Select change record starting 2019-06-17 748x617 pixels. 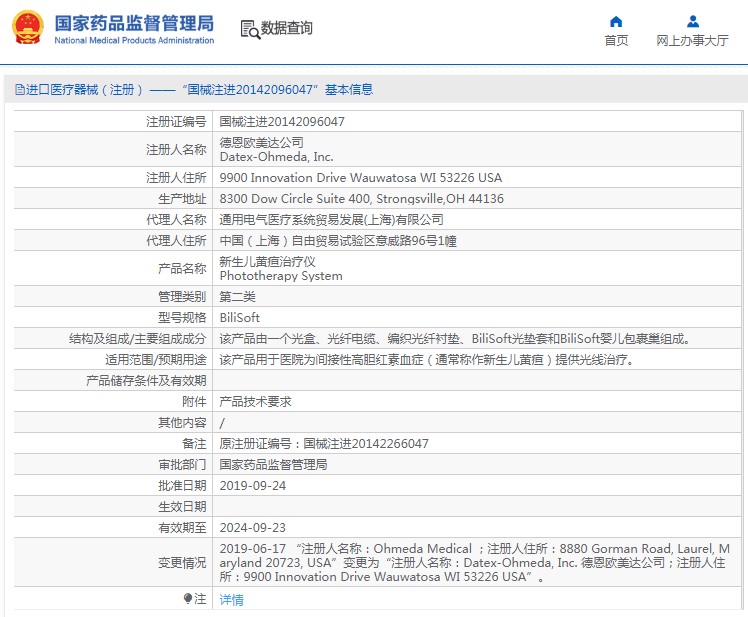[475, 563]
